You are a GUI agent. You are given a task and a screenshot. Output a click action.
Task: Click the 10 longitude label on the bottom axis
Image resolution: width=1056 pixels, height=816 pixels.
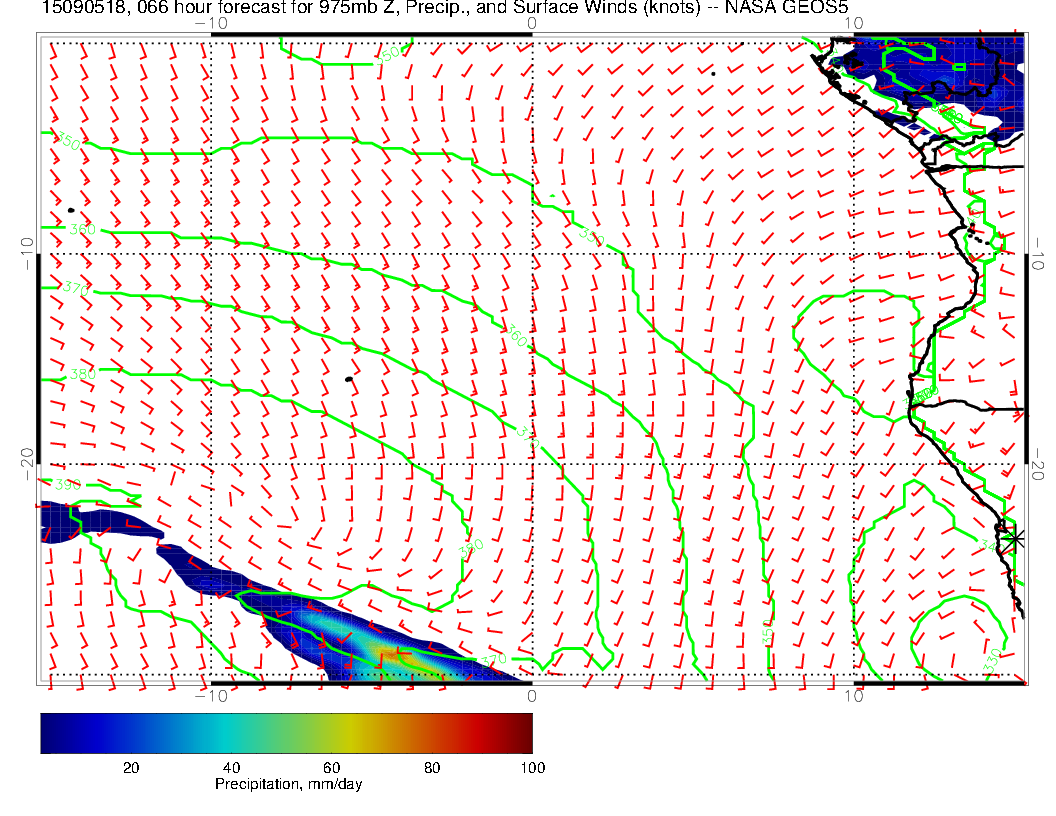853,695
